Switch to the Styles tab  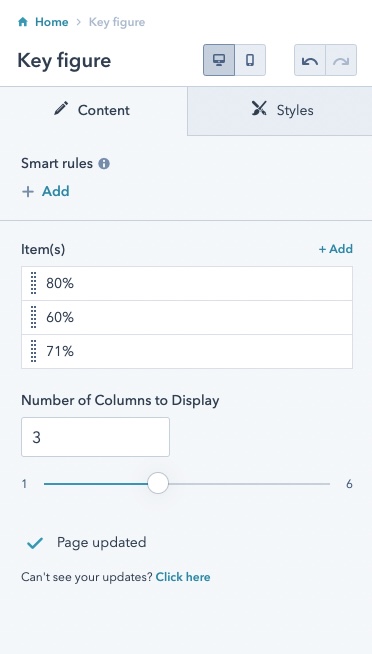tap(280, 110)
